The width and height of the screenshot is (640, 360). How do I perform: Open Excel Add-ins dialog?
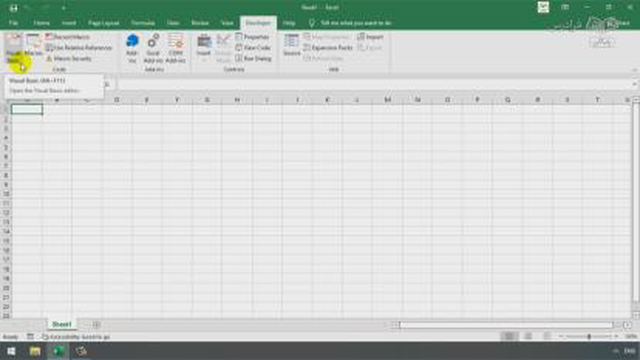(x=153, y=48)
